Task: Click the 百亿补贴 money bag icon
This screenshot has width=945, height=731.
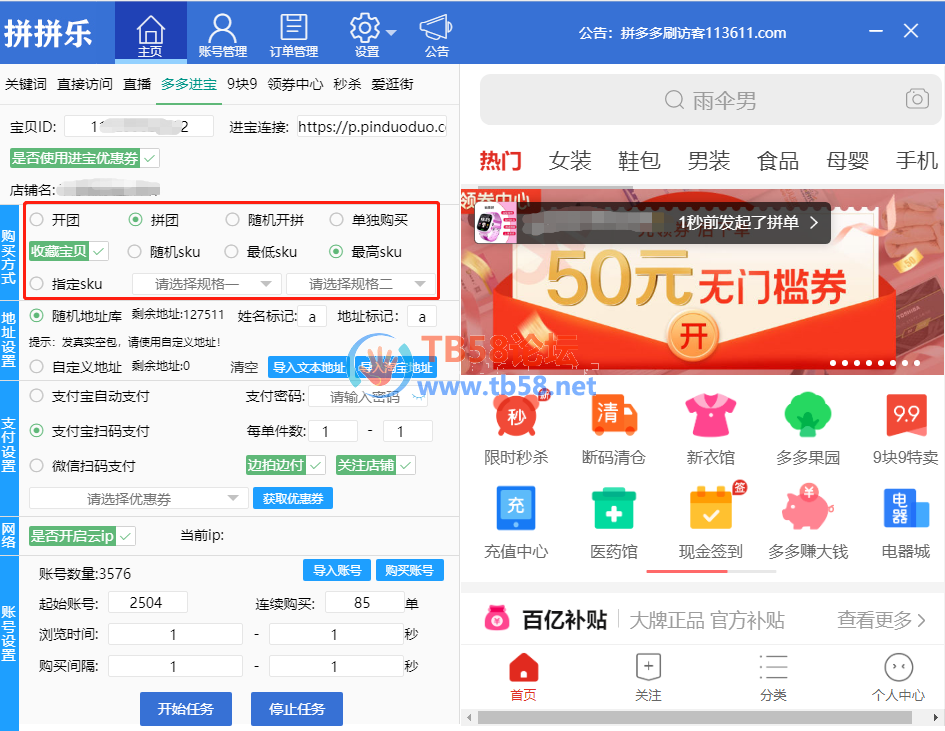Action: click(497, 619)
